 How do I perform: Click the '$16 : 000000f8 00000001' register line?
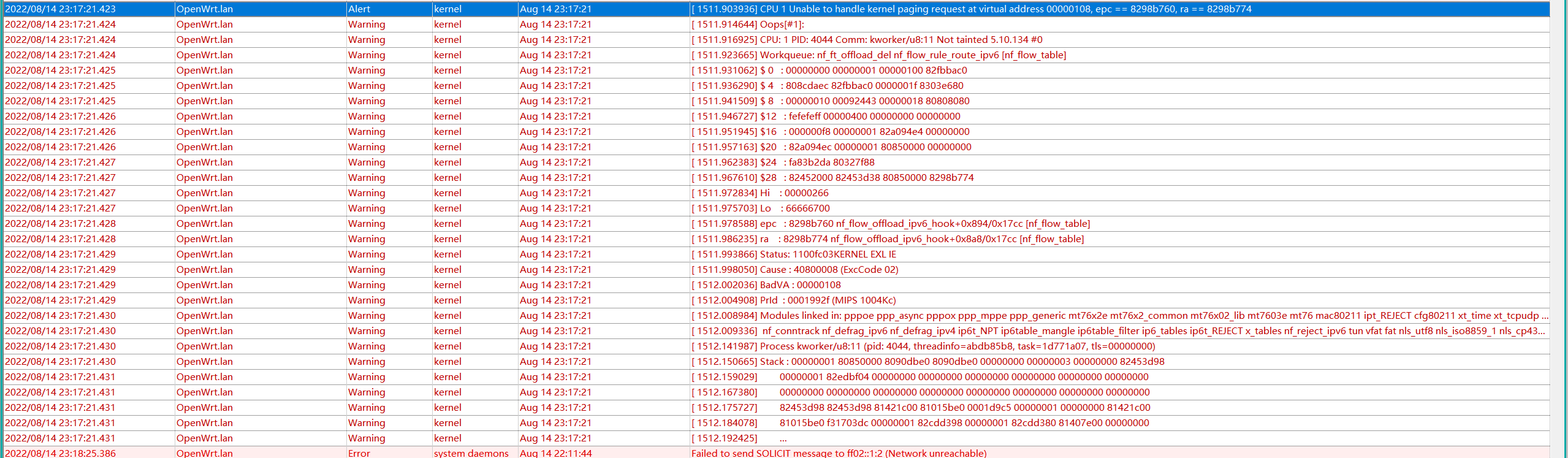(x=831, y=131)
